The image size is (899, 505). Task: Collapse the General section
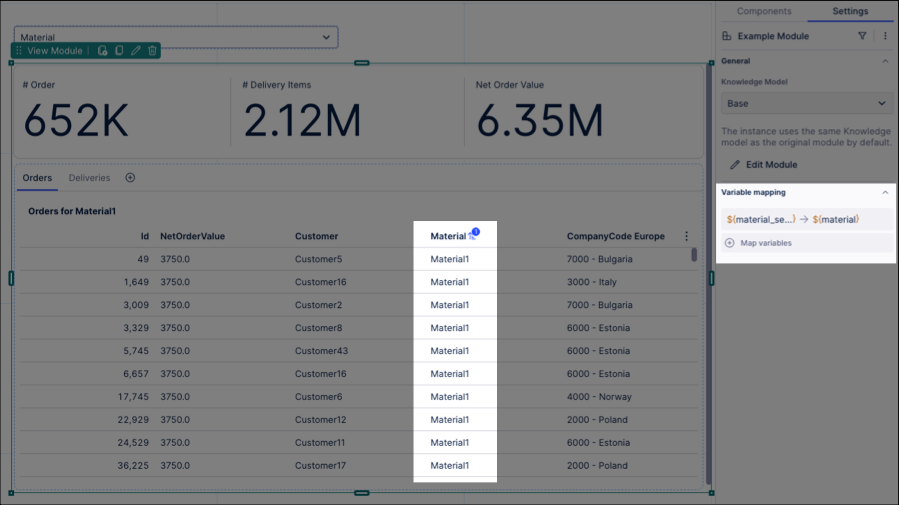pos(885,61)
